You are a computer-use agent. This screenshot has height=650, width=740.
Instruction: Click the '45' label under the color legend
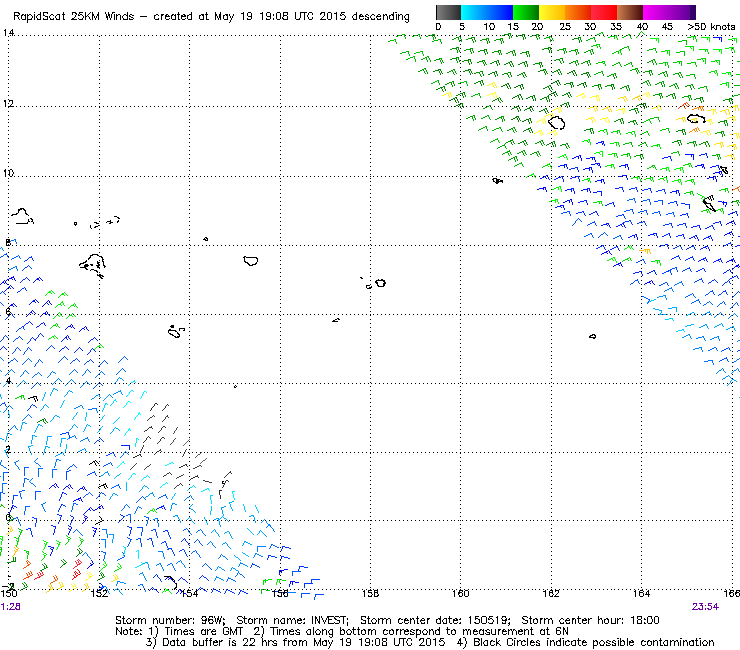click(x=667, y=27)
